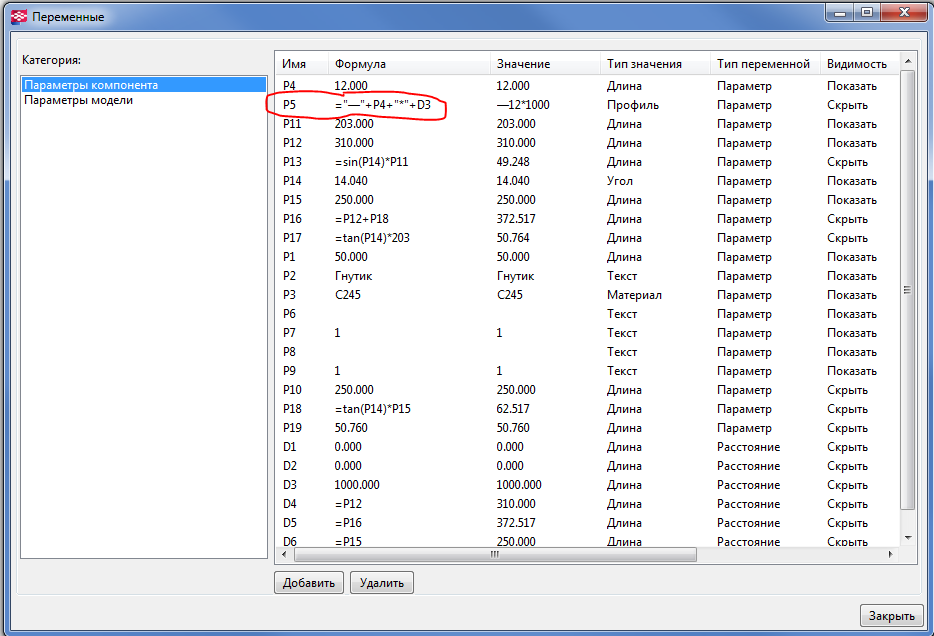Select 'Параметры модели' category

(x=78, y=100)
